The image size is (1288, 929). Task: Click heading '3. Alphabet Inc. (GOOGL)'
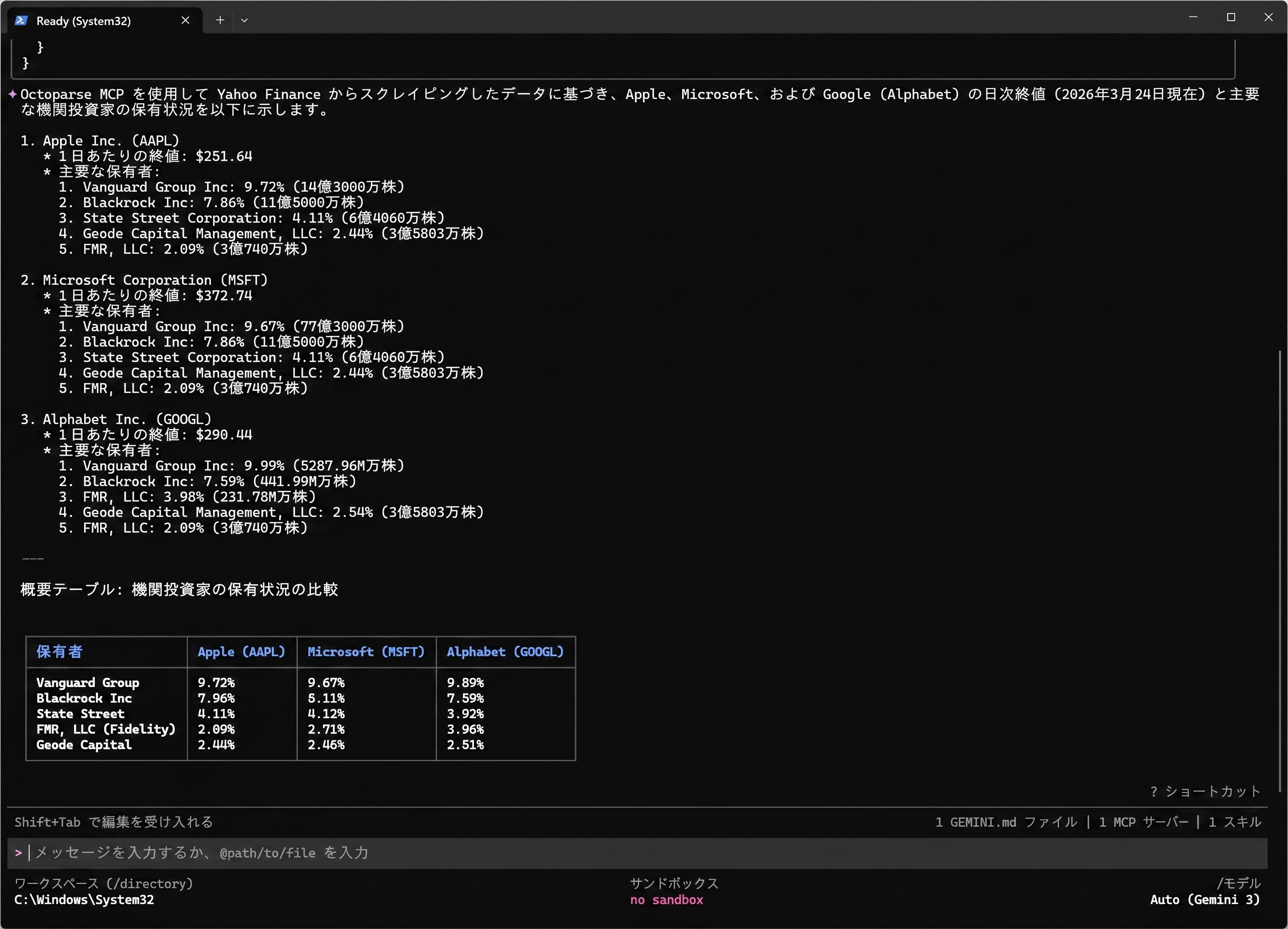coord(116,419)
